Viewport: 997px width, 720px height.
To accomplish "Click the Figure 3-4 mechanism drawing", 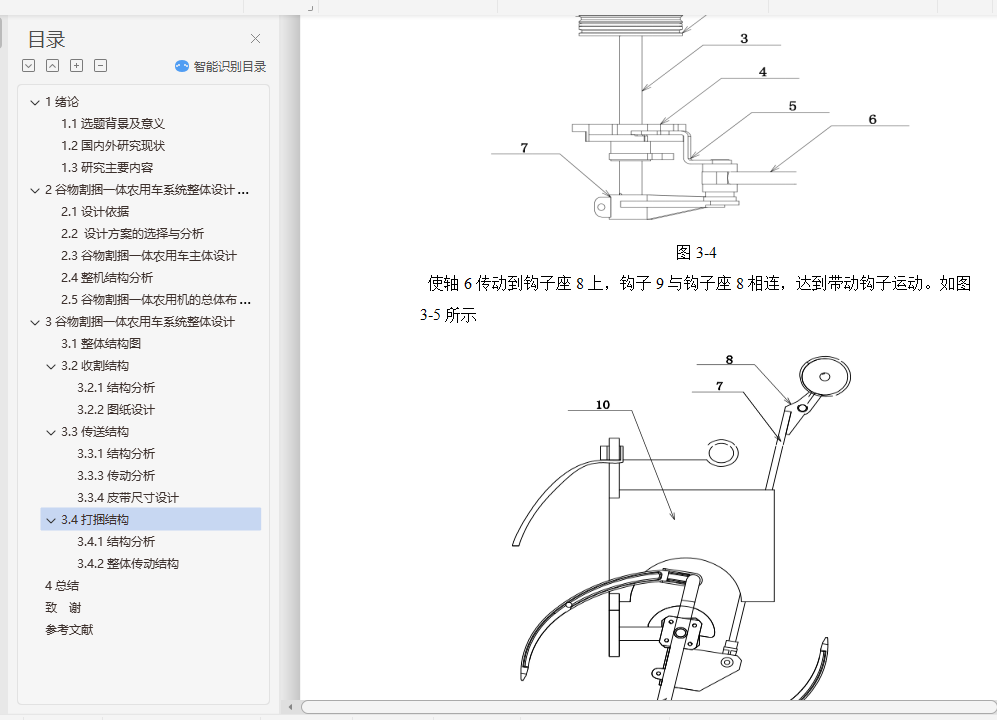I will tap(699, 119).
